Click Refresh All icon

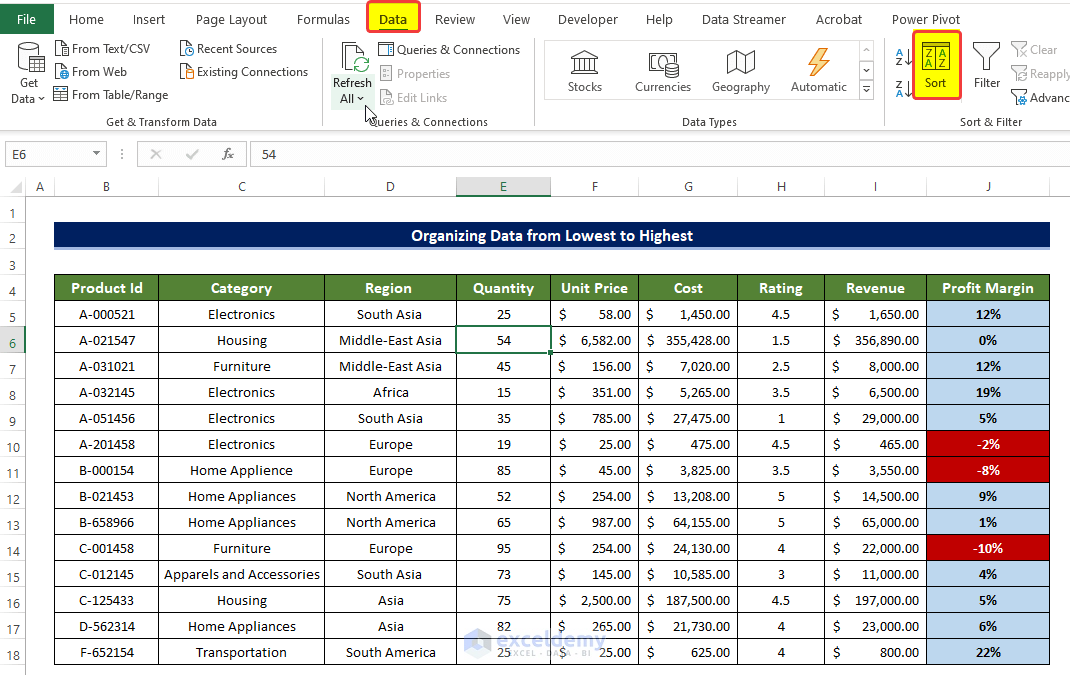click(353, 58)
